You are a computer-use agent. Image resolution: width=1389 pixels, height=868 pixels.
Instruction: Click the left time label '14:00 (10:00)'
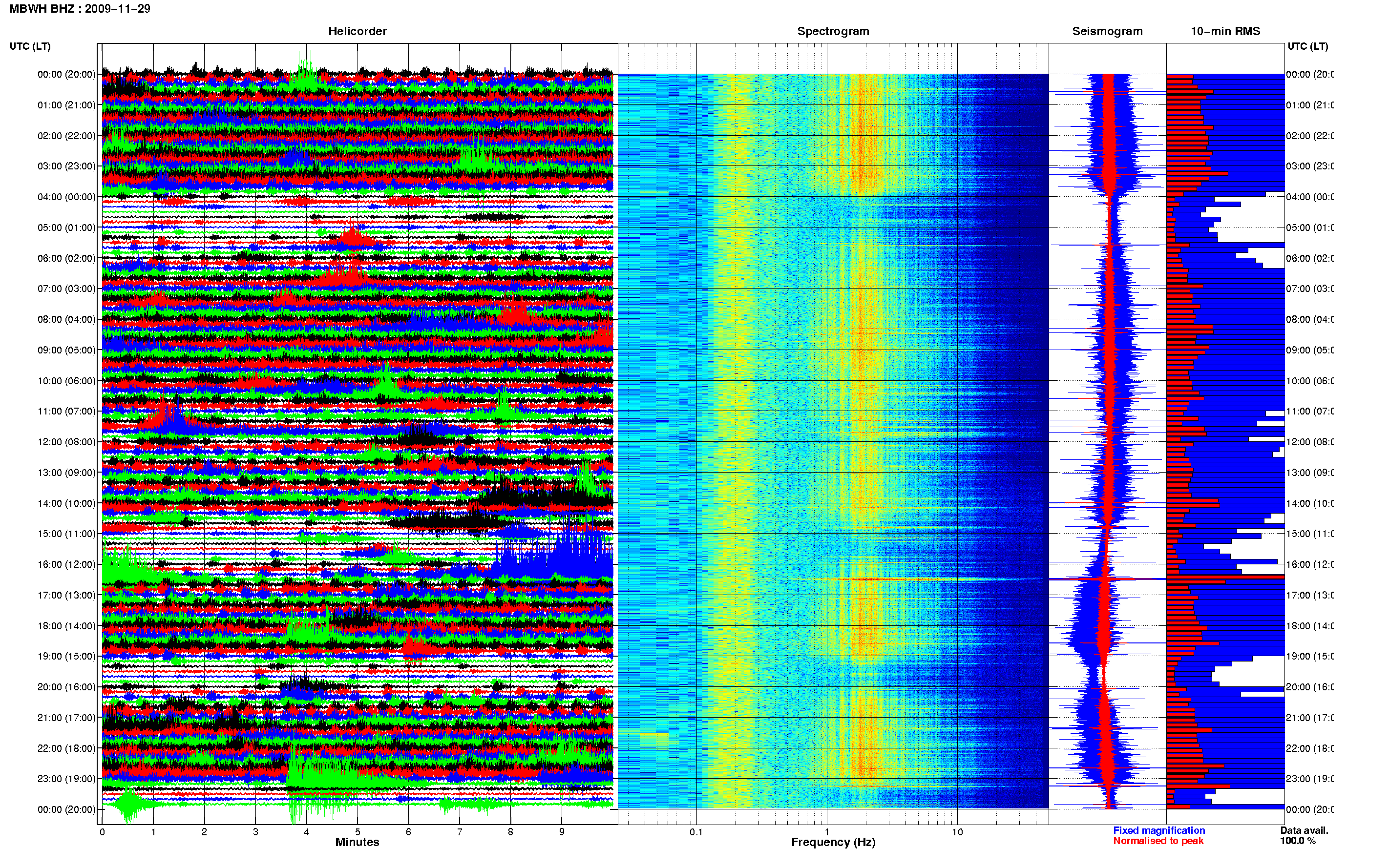(x=66, y=503)
